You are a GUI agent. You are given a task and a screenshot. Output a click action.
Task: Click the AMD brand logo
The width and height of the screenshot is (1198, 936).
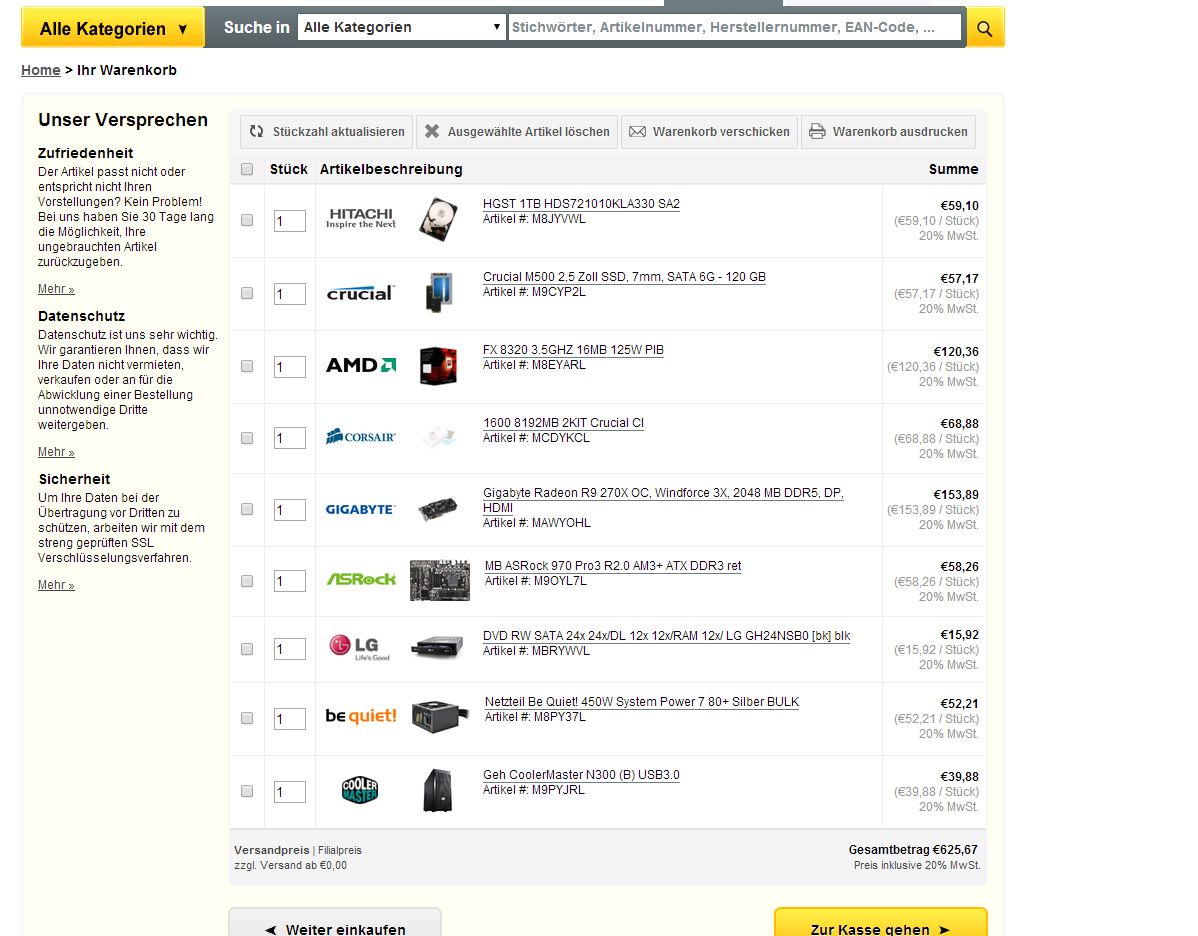point(361,365)
